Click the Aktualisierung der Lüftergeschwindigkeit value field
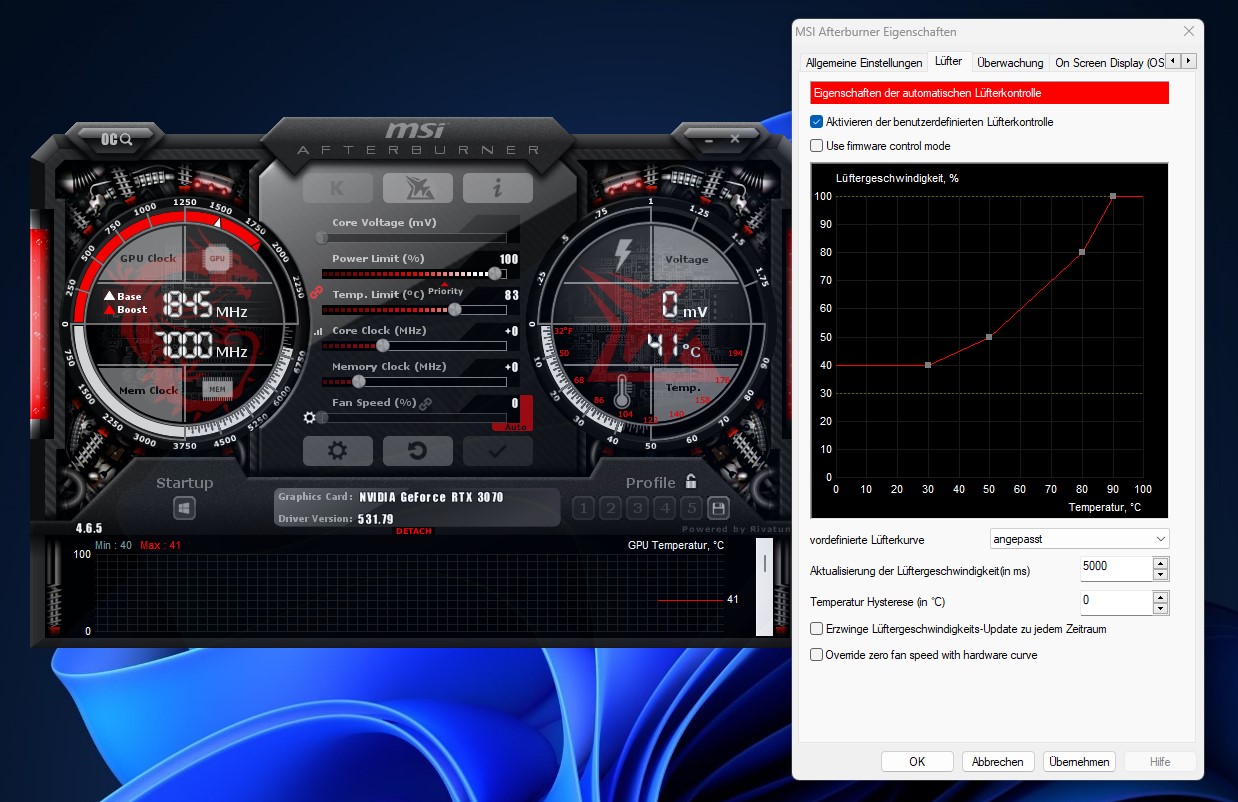Screen dimensions: 1238x802 coord(1116,569)
